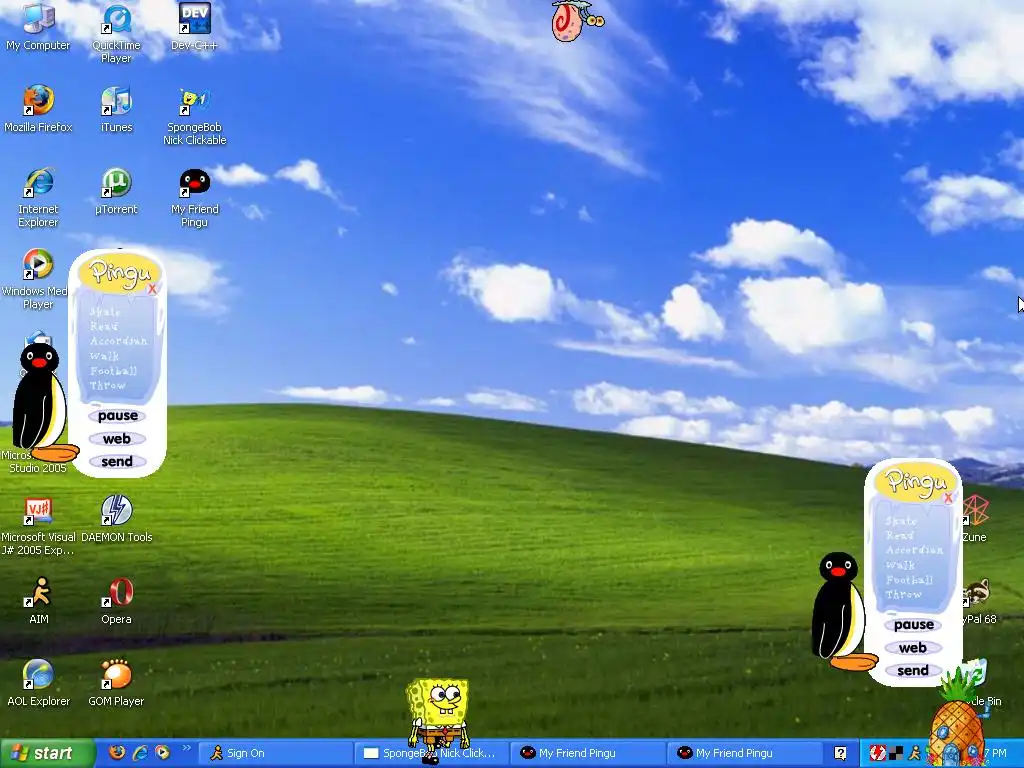Choose Read in the left Pingu panel
Viewport: 1024px width, 768px height.
[104, 326]
